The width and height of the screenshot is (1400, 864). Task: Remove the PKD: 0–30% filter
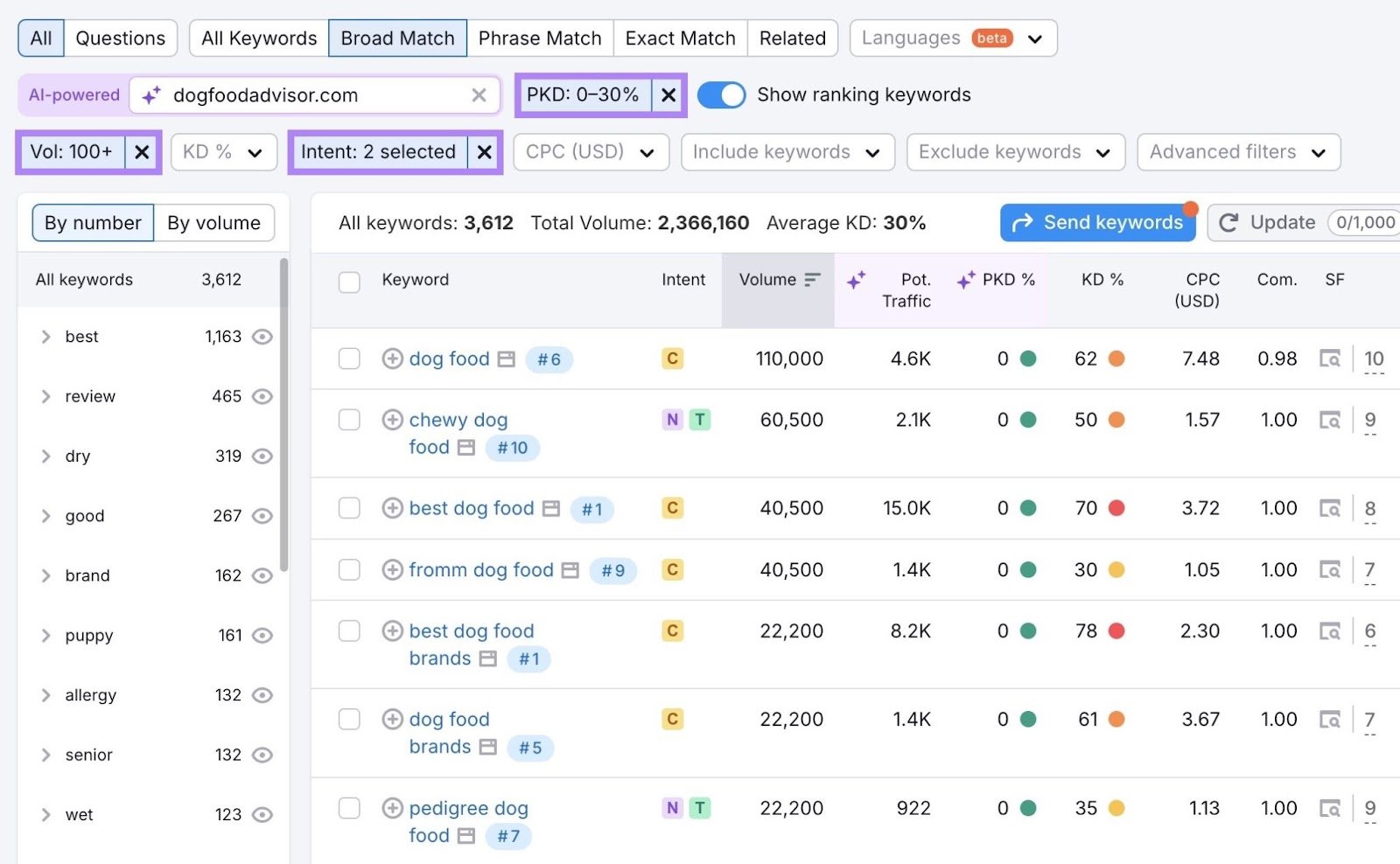click(x=668, y=95)
